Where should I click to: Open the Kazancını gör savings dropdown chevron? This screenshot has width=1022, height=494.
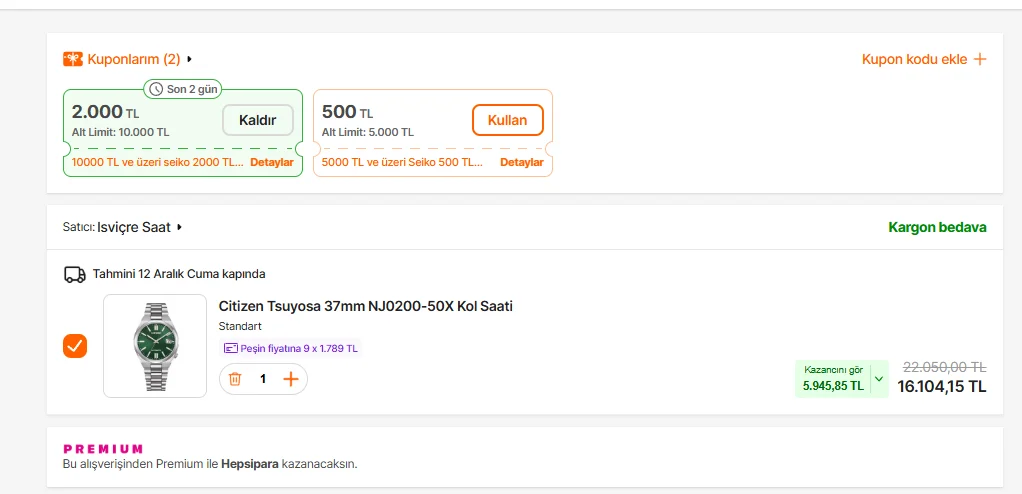[x=879, y=379]
